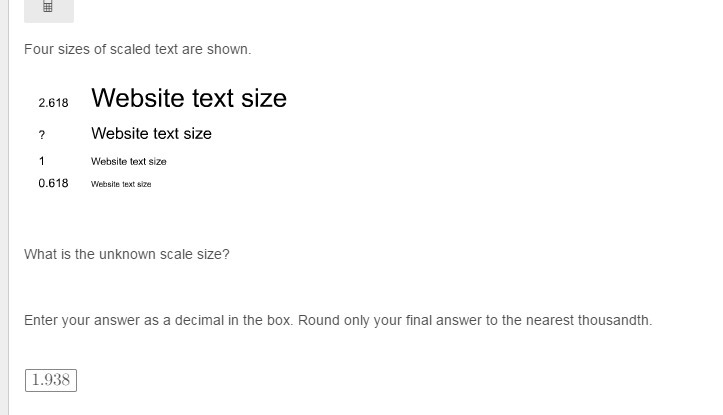Click the second-largest 'Website text size' sample
The image size is (723, 415).
click(x=151, y=133)
